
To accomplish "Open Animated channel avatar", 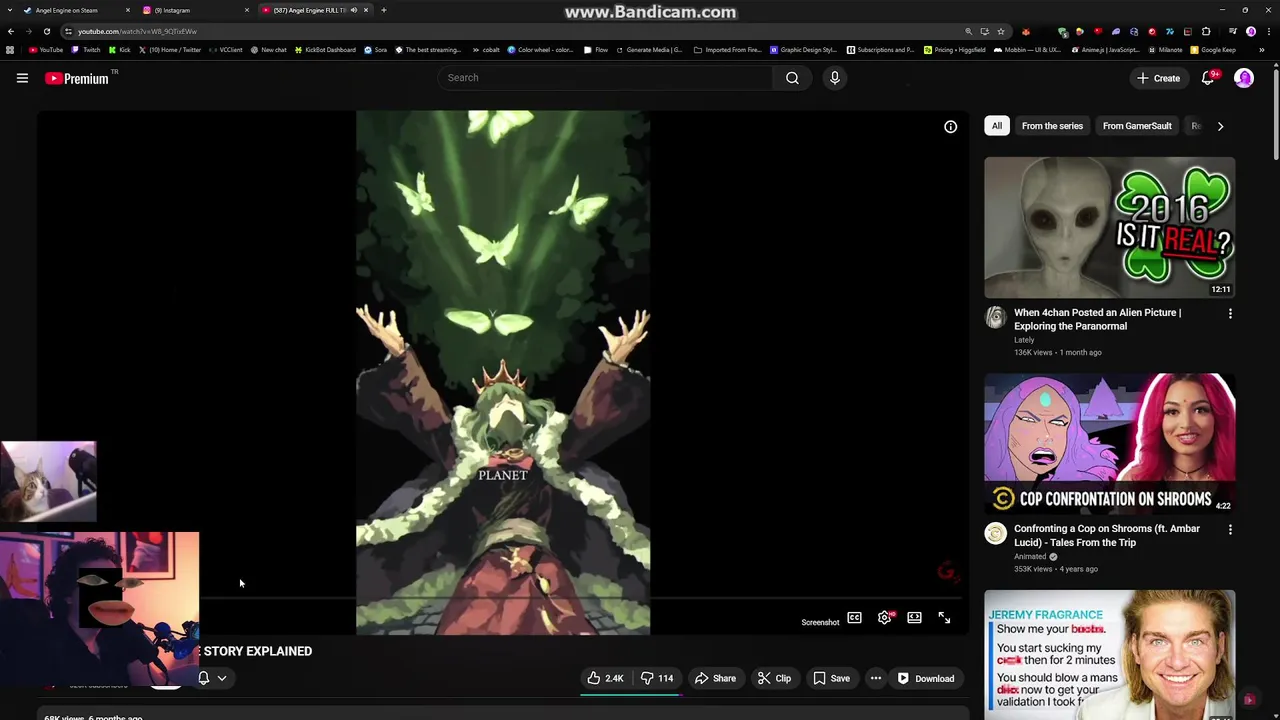I will tap(995, 534).
